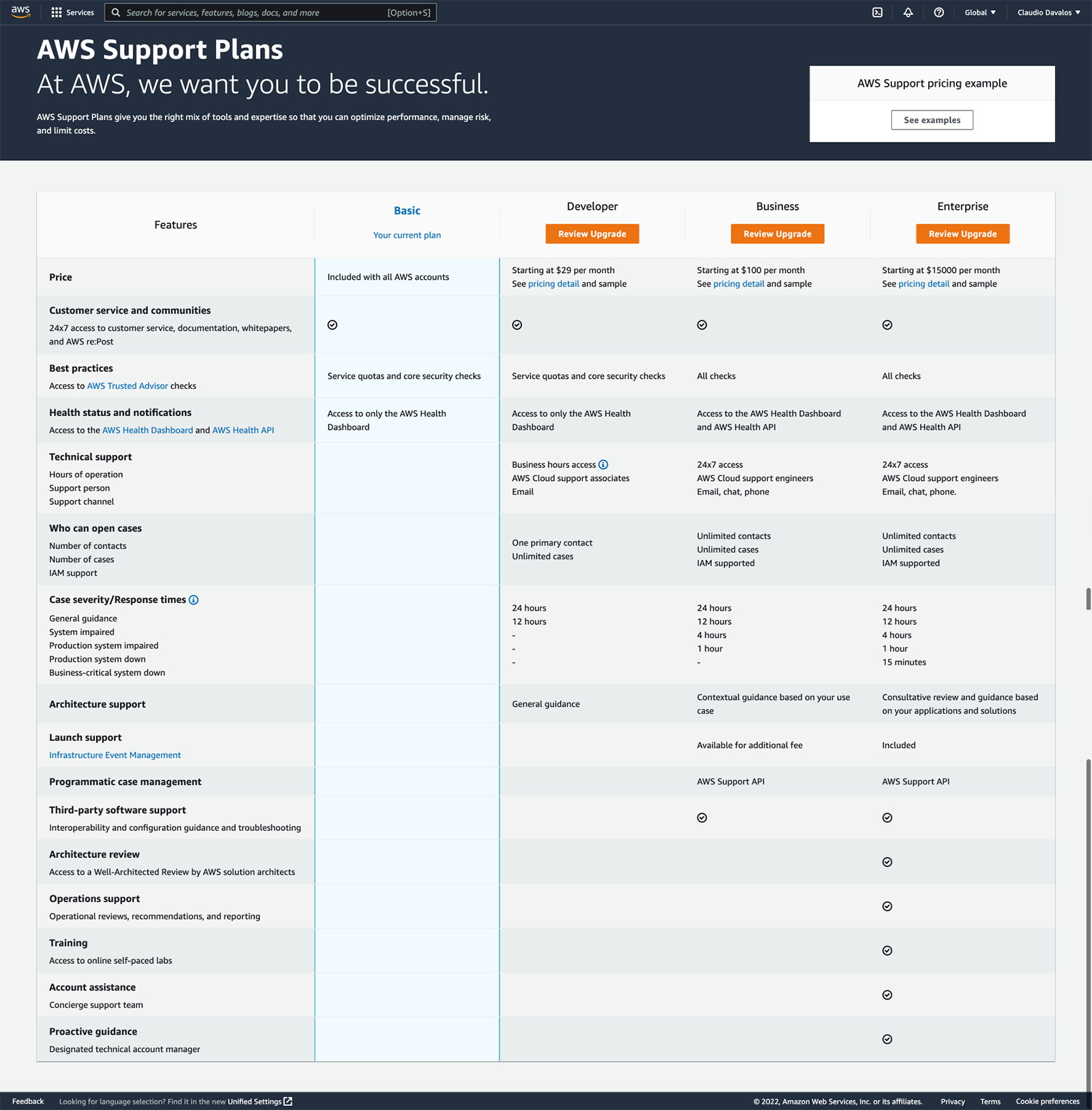The width and height of the screenshot is (1092, 1110).
Task: Click the Enterprise plan column header
Action: pos(963,206)
